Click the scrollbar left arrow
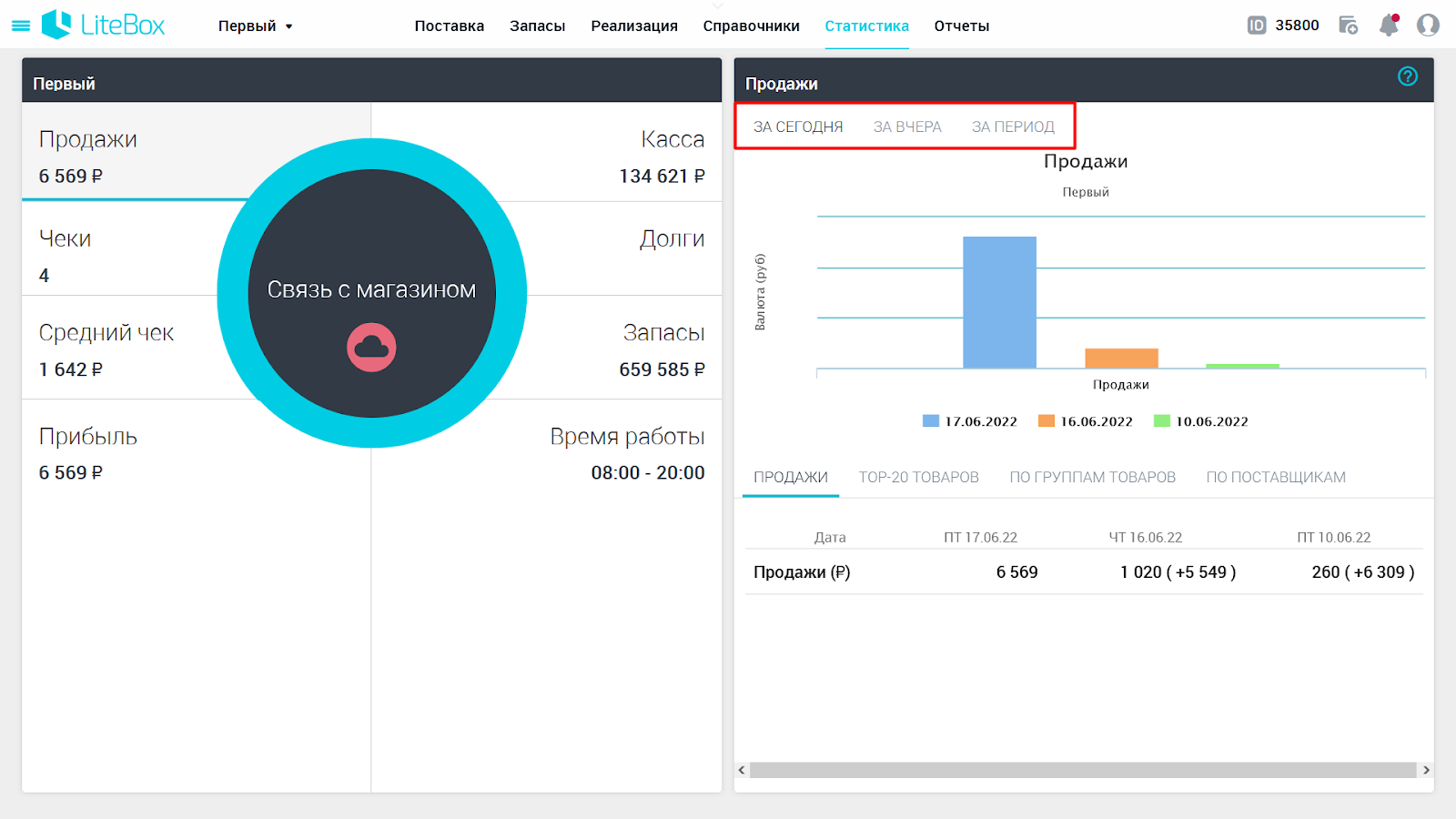Screen dimensions: 1456x819 click(742, 770)
